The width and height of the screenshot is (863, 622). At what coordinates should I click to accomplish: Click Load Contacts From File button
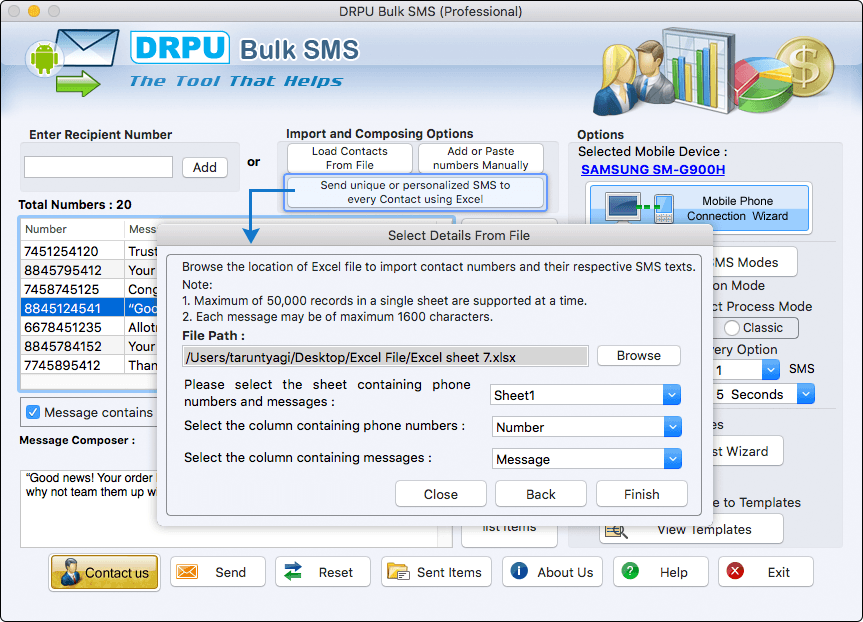(x=349, y=158)
